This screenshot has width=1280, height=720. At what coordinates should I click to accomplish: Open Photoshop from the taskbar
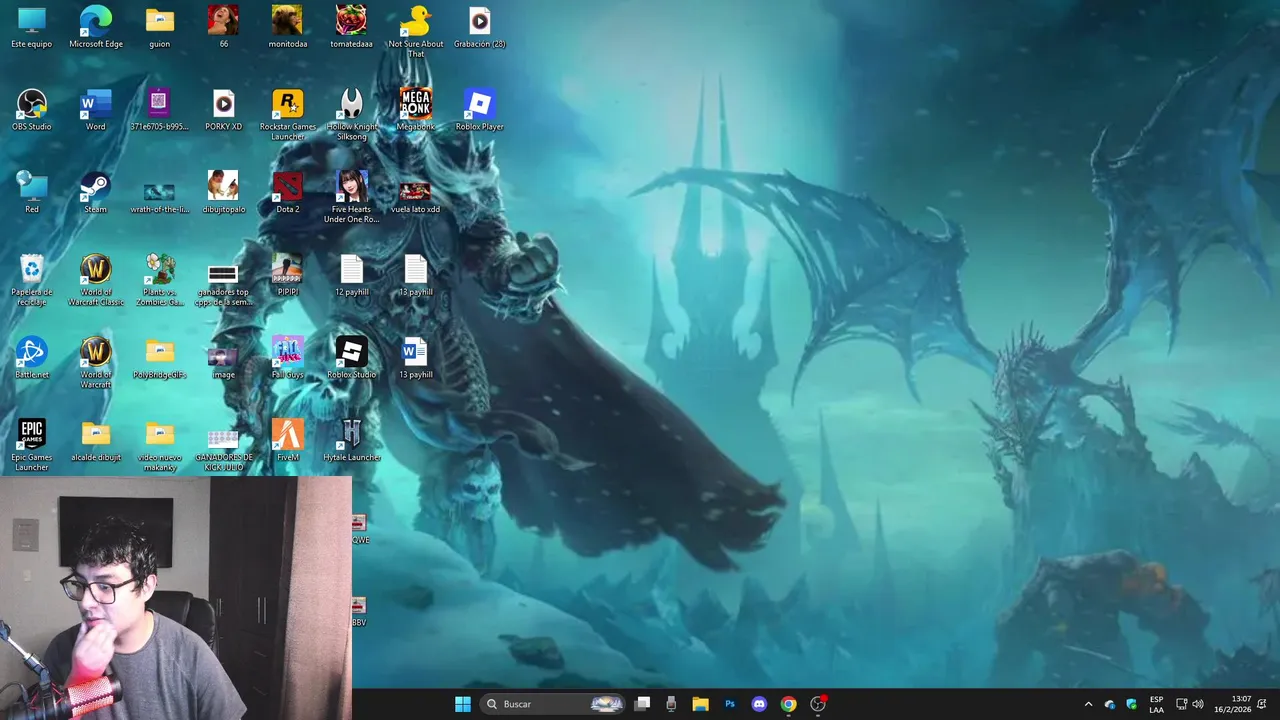(x=730, y=704)
